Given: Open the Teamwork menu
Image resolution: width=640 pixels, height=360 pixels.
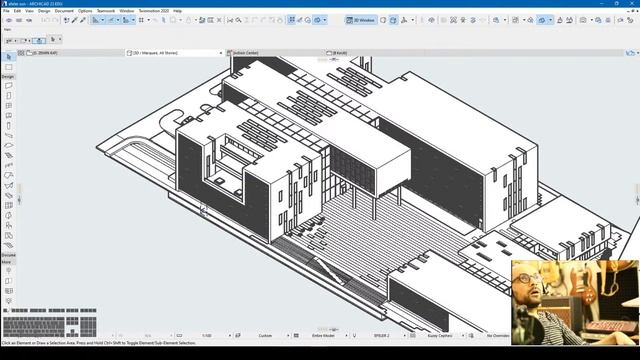Looking at the screenshot, I should click(x=106, y=11).
